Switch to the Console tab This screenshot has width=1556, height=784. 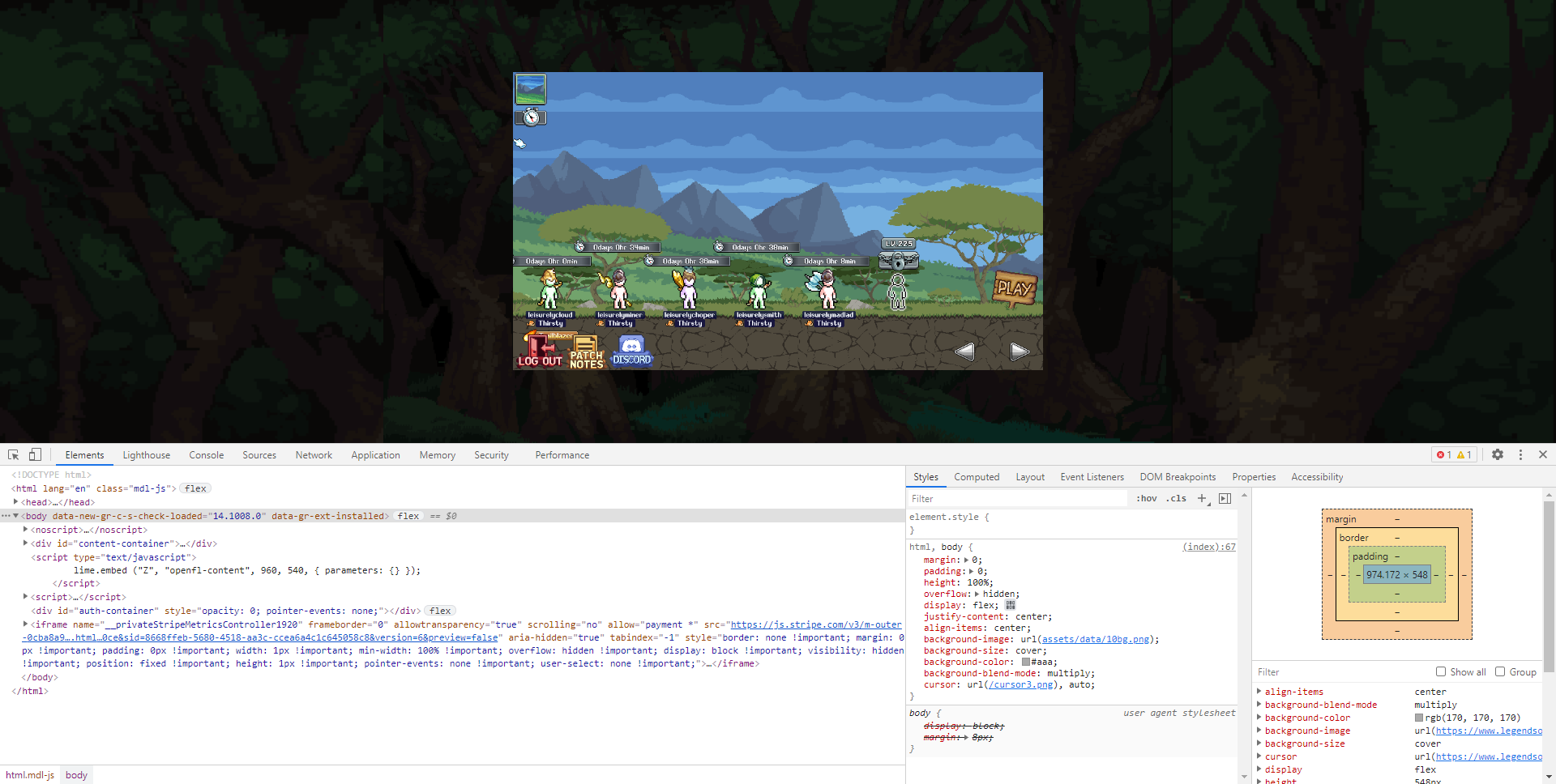point(207,455)
